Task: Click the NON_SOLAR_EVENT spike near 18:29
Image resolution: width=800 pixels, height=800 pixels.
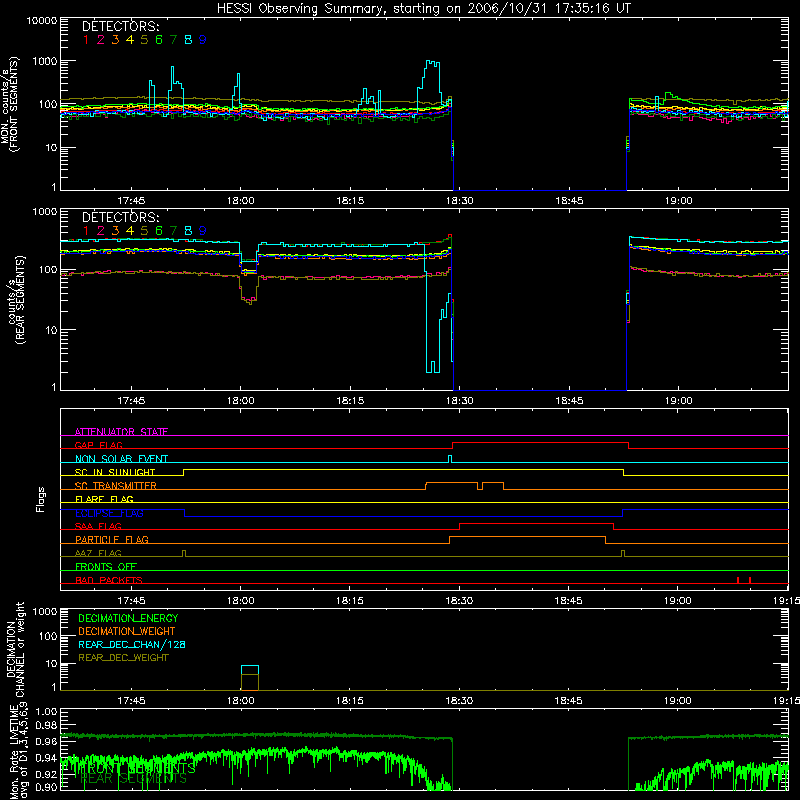Action: point(449,459)
